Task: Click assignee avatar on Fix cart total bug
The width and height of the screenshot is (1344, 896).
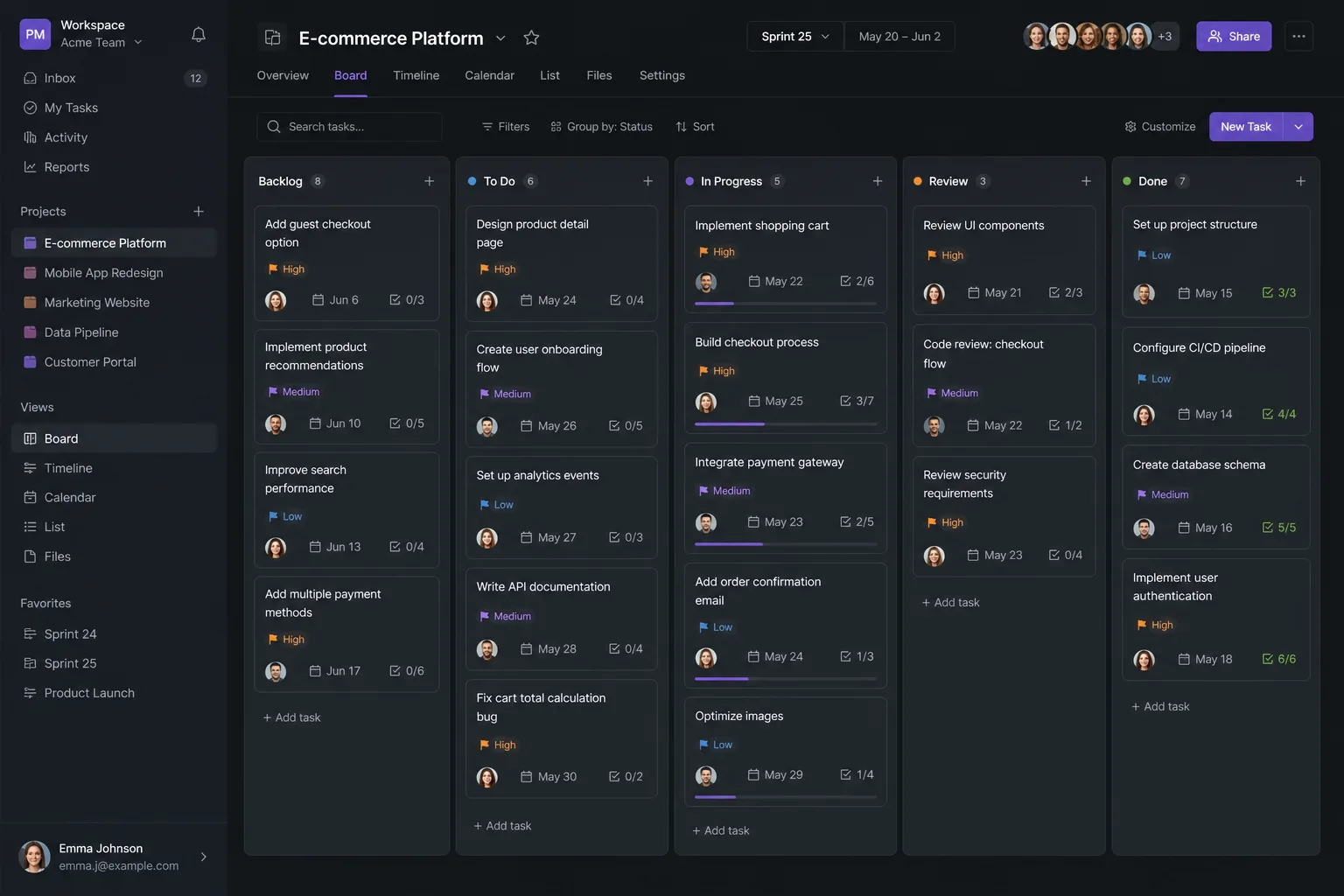Action: click(x=487, y=777)
